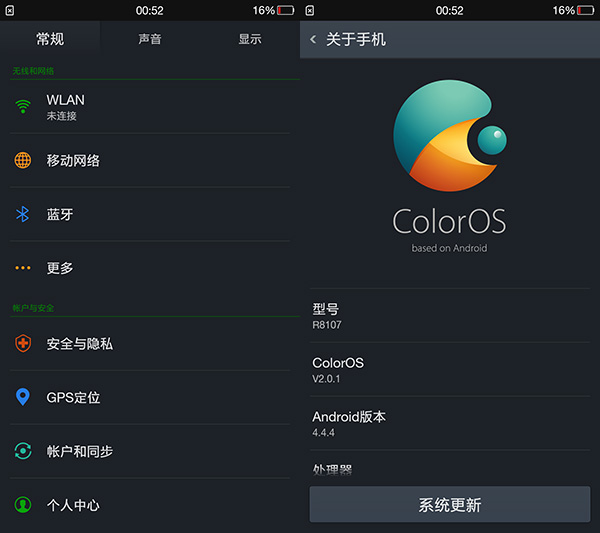Tap the mobile network globe icon

click(x=23, y=160)
